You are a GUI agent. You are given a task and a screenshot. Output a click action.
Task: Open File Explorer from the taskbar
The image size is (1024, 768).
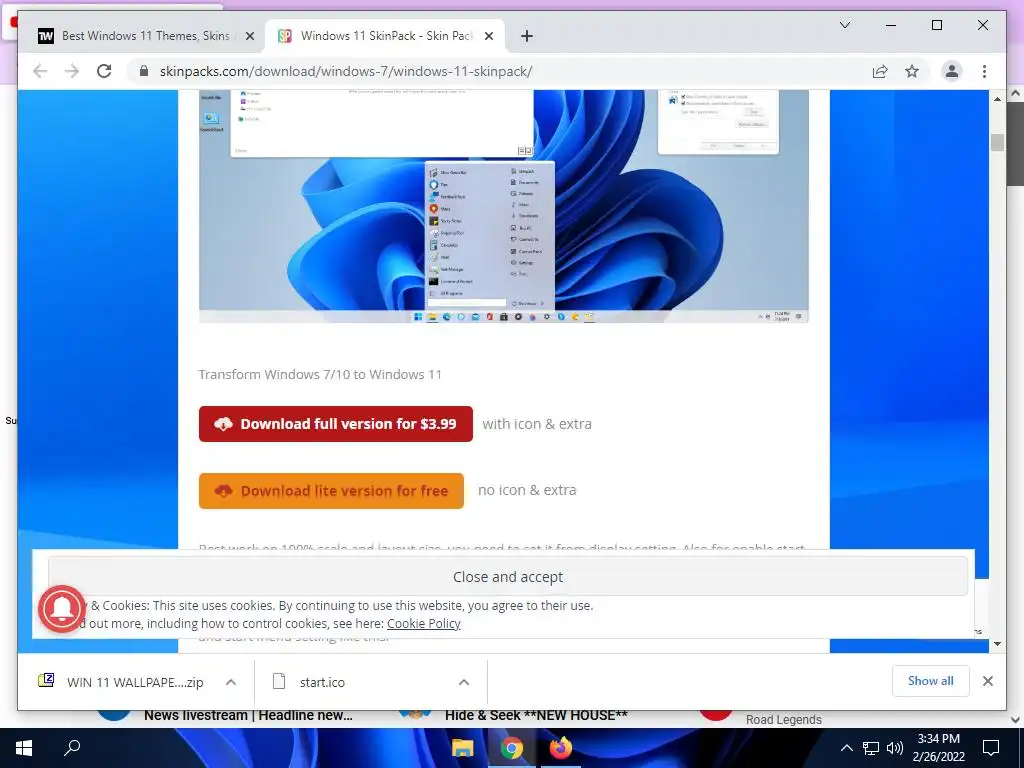(x=463, y=748)
